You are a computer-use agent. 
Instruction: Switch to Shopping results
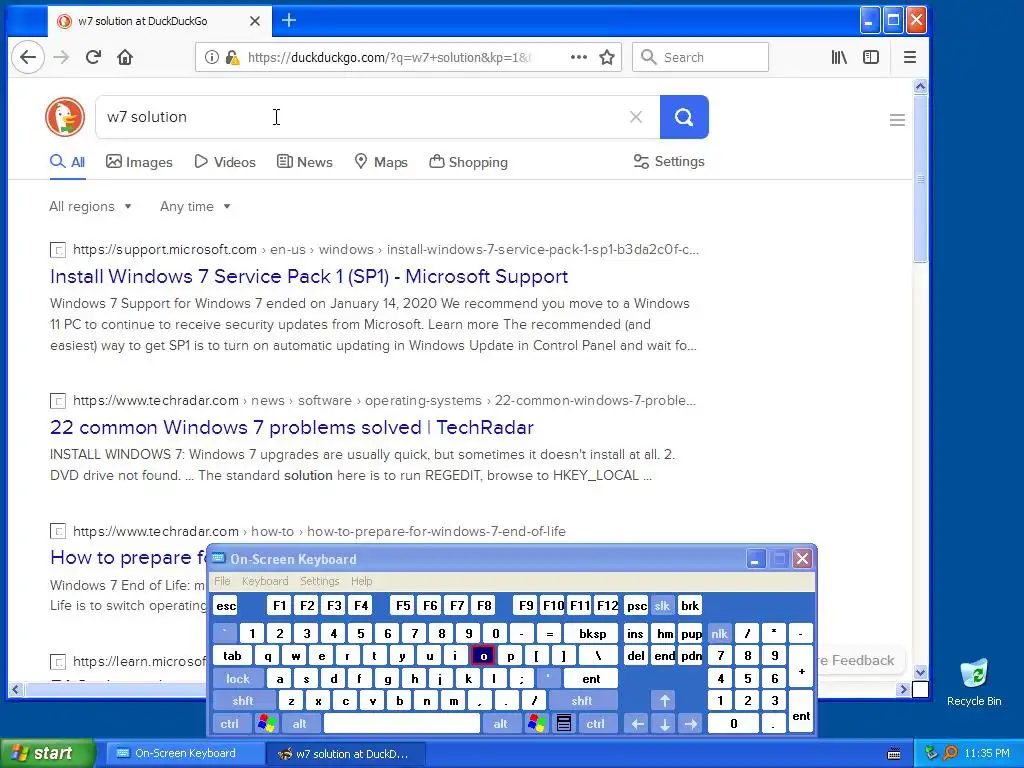tap(468, 162)
